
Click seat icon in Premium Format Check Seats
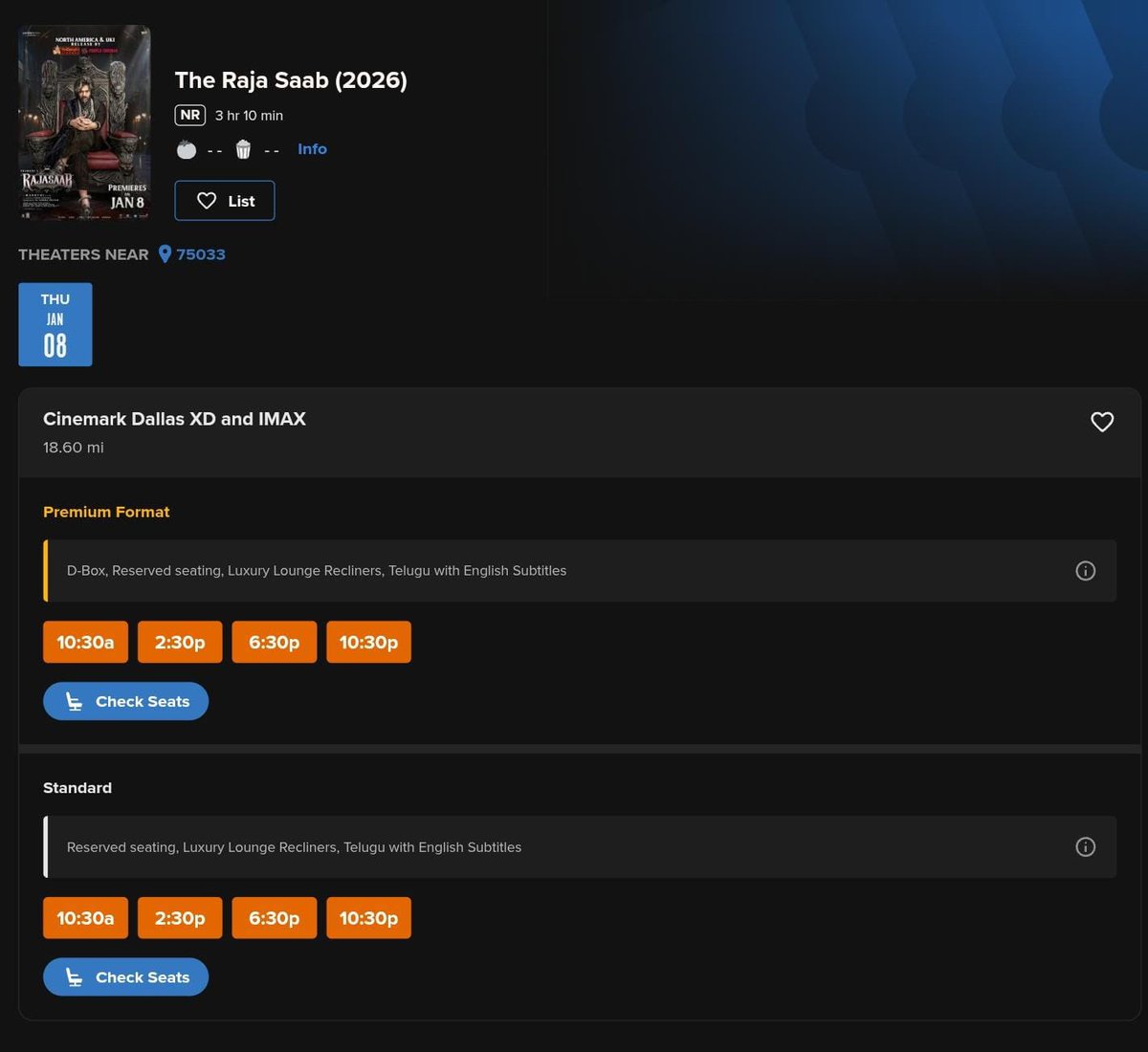click(x=74, y=702)
